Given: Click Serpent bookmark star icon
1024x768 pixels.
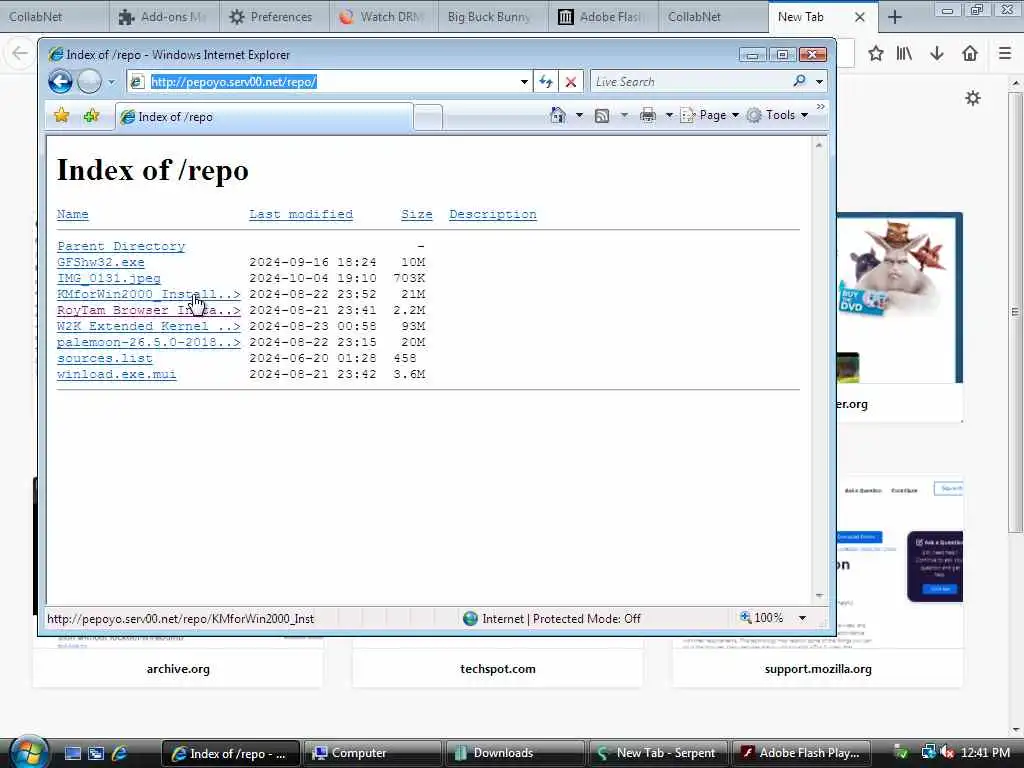Looking at the screenshot, I should pyautogui.click(x=876, y=54).
